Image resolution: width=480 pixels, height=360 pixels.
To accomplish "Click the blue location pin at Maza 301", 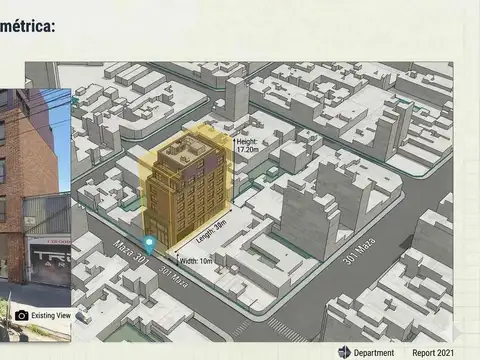I will pyautogui.click(x=150, y=245).
